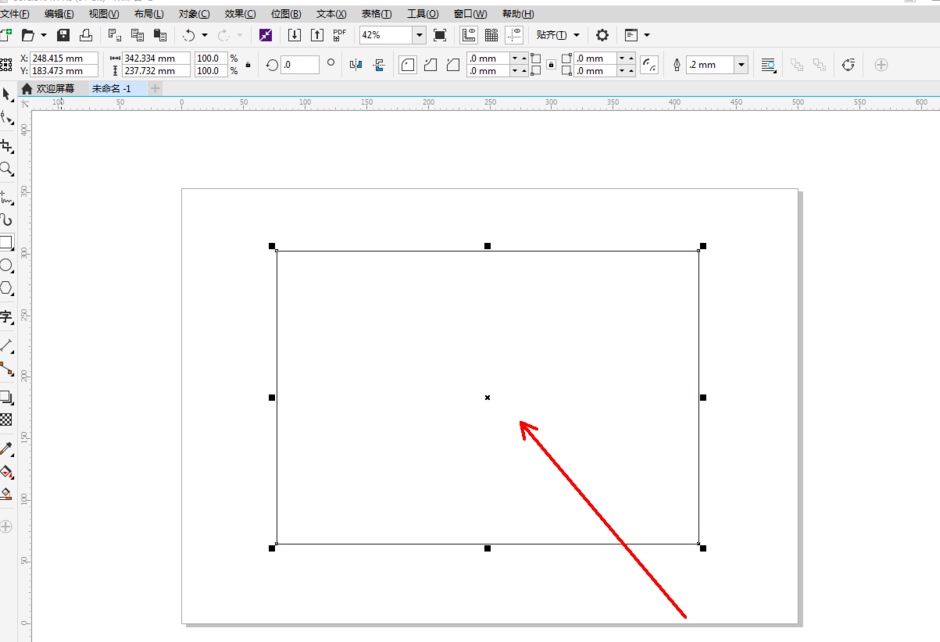Click the plus button to add new document tab
This screenshot has width=940, height=642.
pos(155,89)
